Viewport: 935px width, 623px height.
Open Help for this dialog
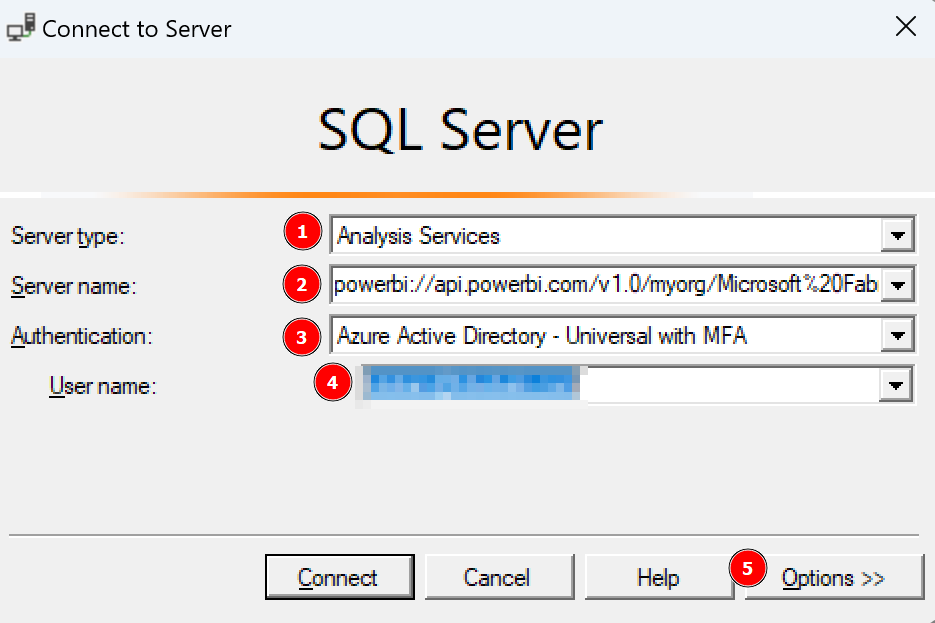click(x=658, y=578)
